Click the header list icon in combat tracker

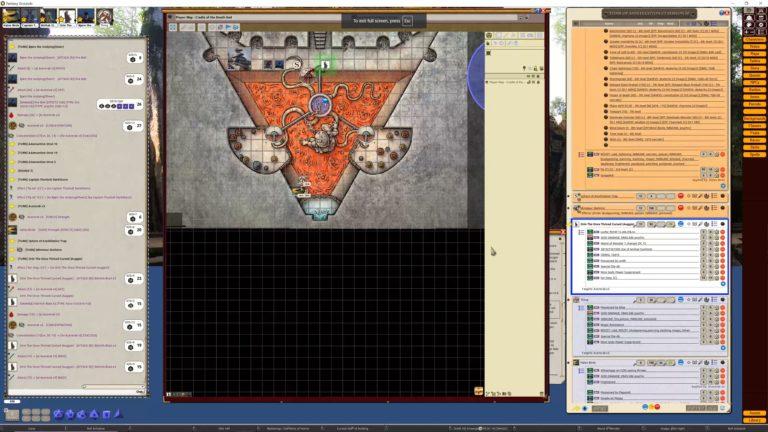pos(714,24)
